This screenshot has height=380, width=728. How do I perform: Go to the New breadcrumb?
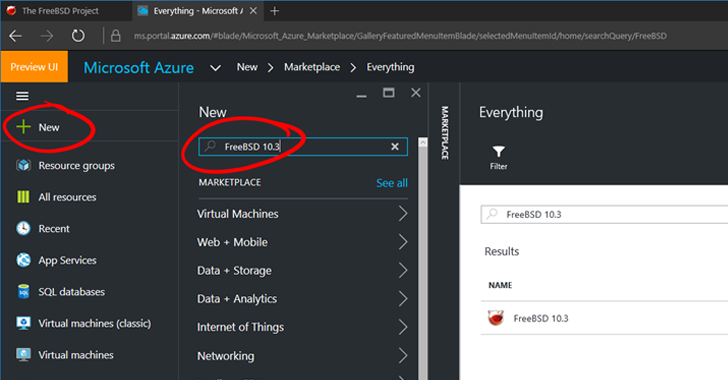point(247,67)
